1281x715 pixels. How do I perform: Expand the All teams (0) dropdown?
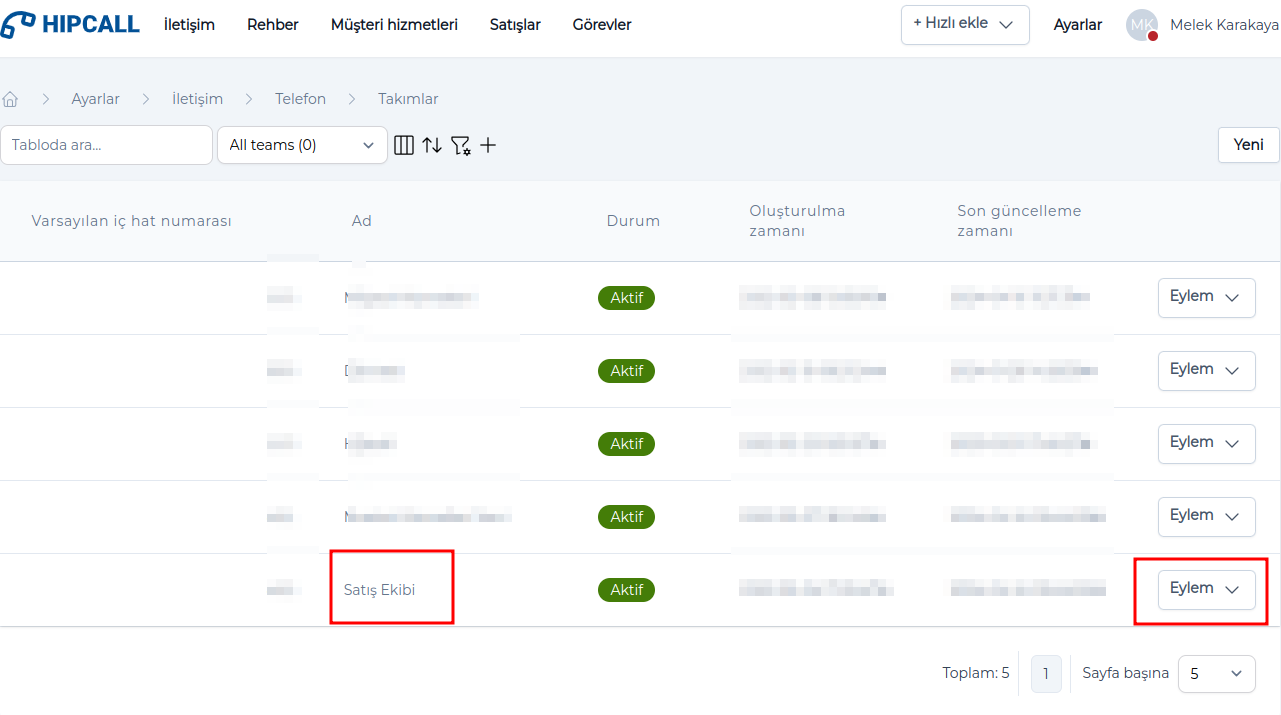302,145
